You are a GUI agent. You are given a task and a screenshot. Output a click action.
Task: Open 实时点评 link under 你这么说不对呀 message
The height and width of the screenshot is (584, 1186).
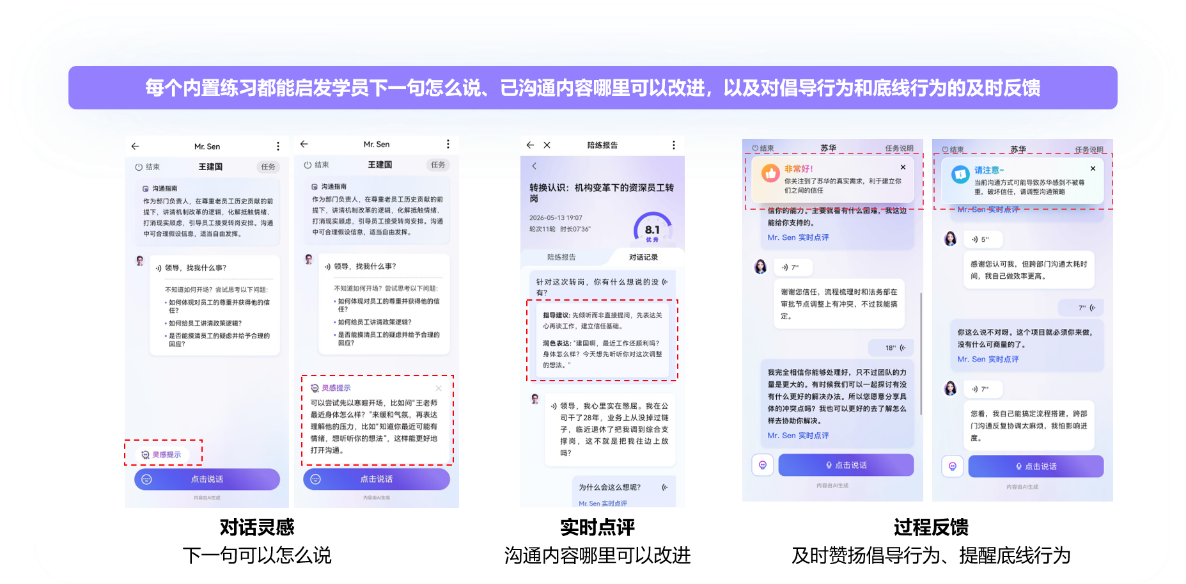pyautogui.click(x=988, y=359)
